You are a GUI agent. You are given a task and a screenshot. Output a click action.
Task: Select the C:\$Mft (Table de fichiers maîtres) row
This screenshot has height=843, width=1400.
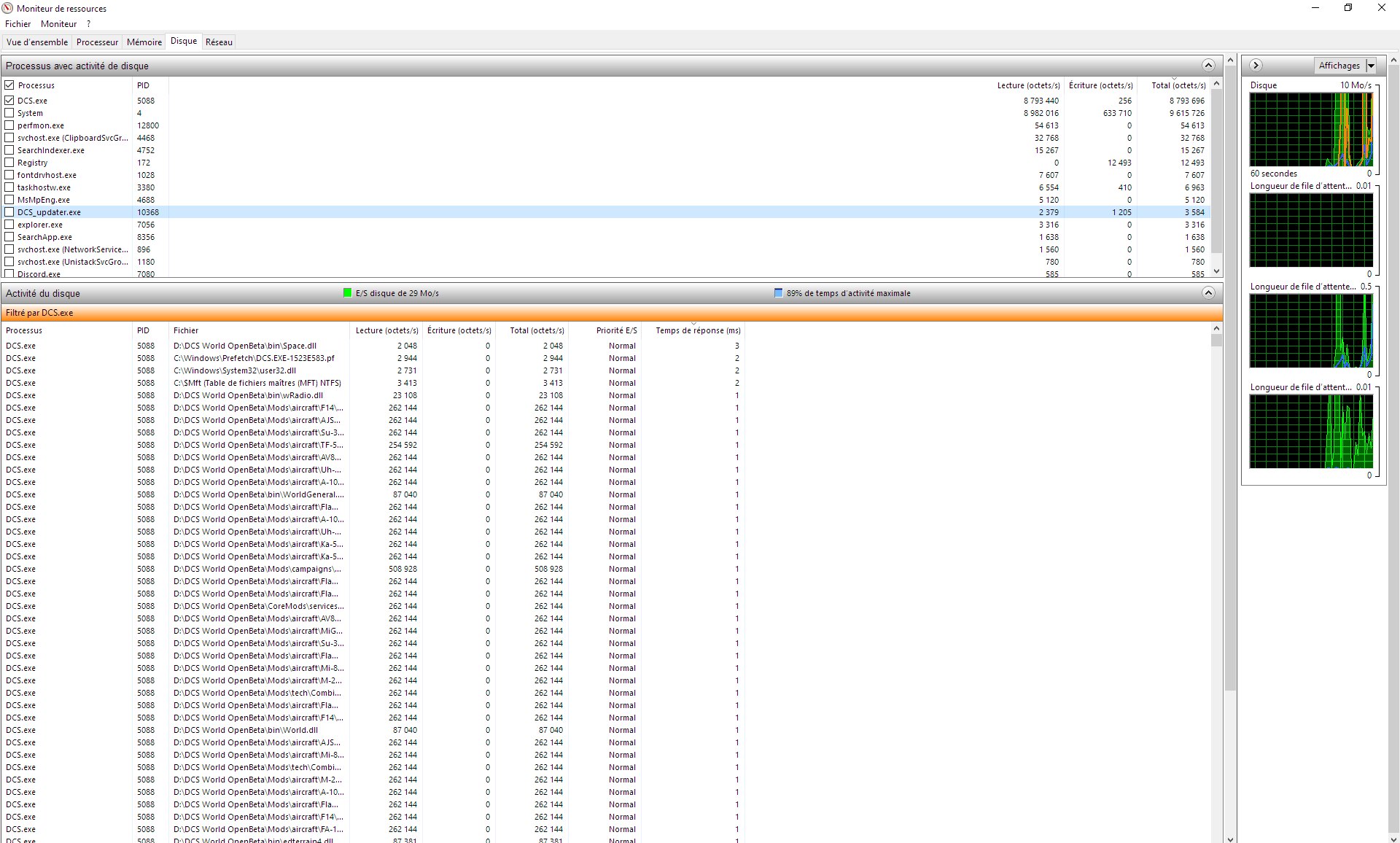click(373, 383)
